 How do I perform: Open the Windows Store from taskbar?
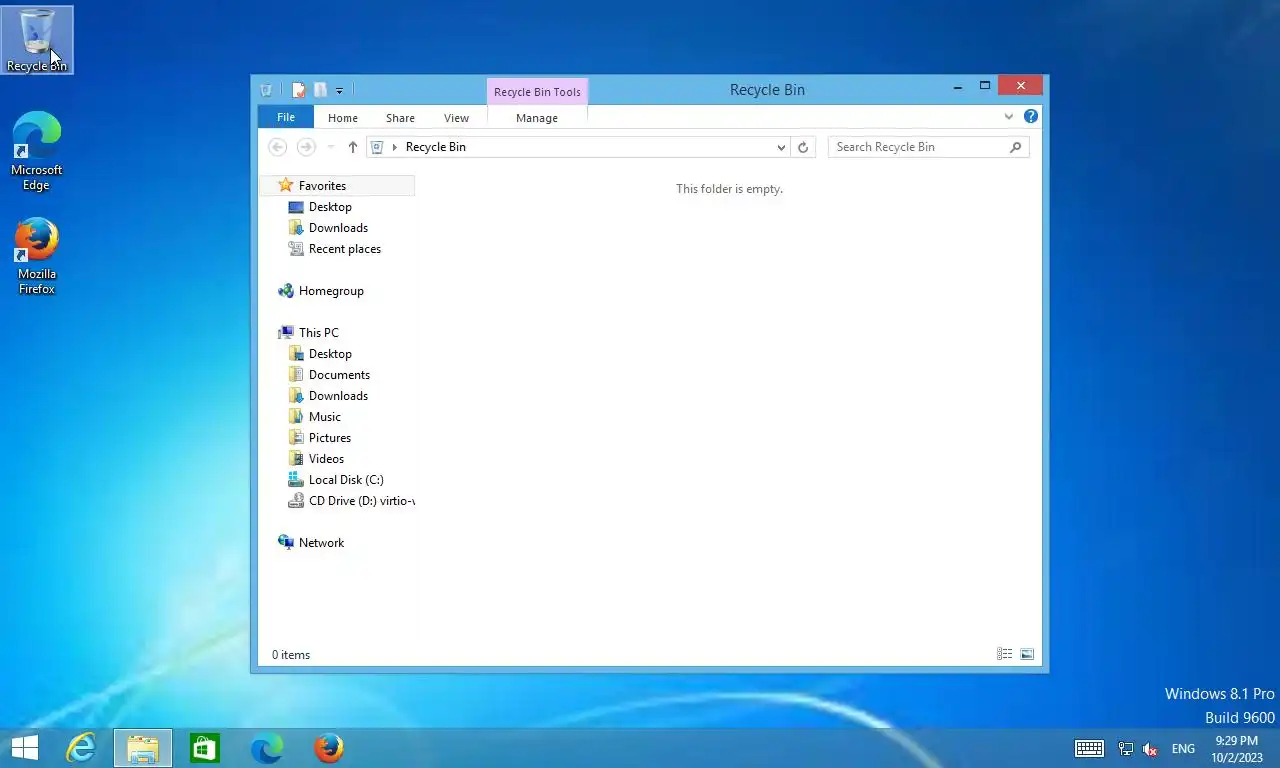[205, 748]
